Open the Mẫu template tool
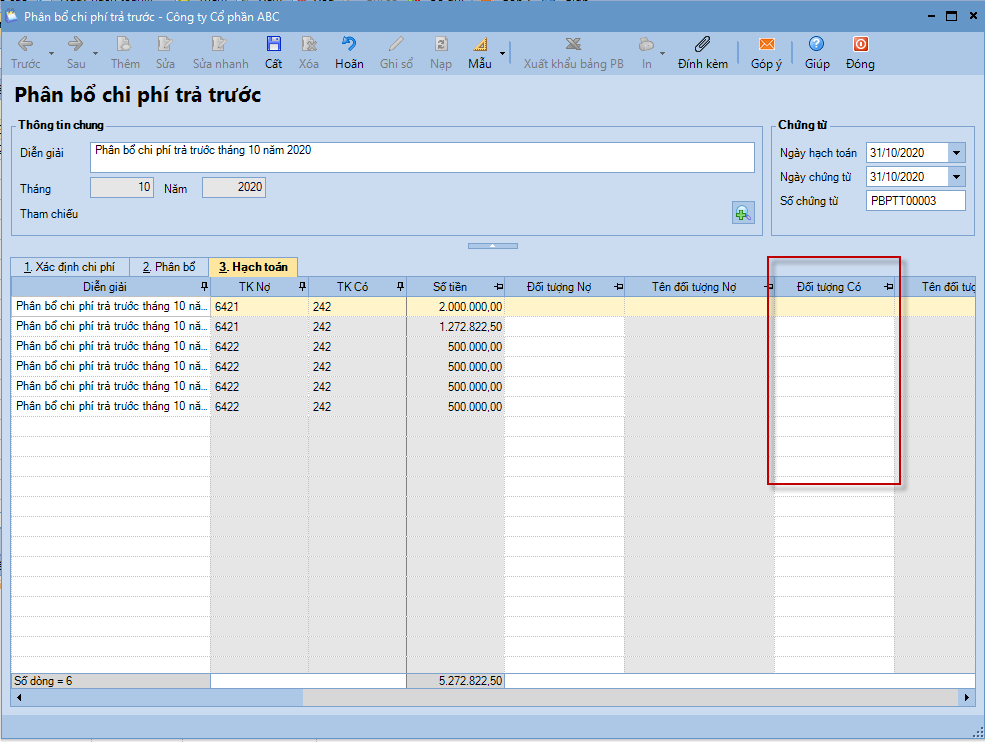The image size is (985, 743). (x=480, y=52)
